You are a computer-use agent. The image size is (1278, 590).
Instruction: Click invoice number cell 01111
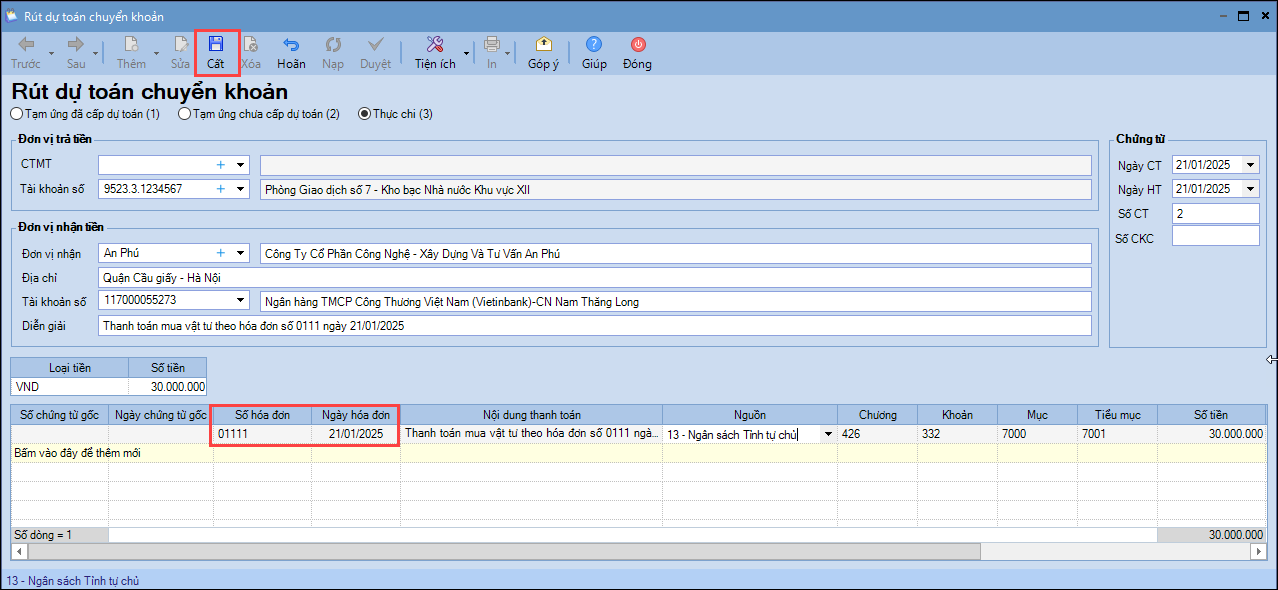pyautogui.click(x=261, y=434)
